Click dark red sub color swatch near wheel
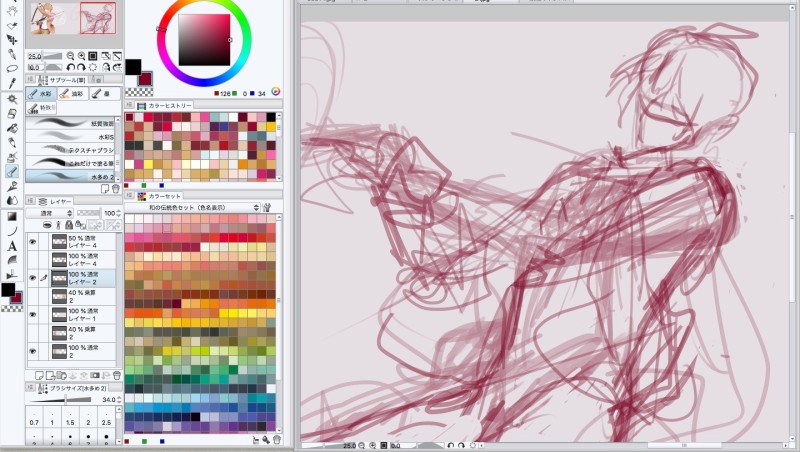 145,79
